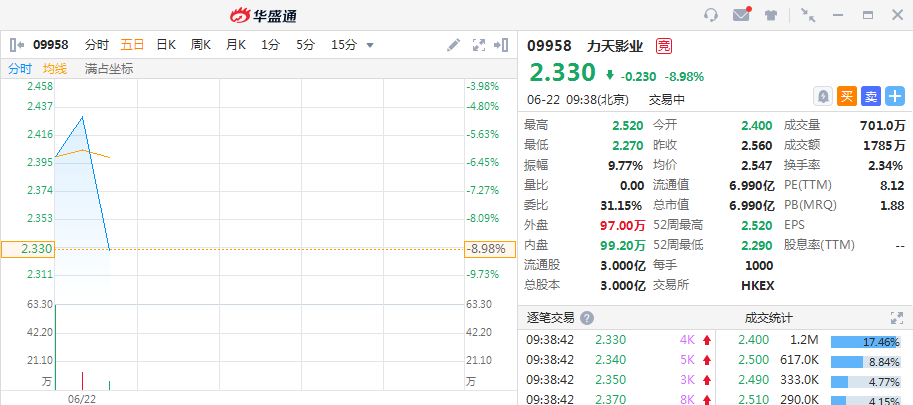The width and height of the screenshot is (913, 405).
Task: Click the 交易中 trading status
Action: pyautogui.click(x=667, y=100)
